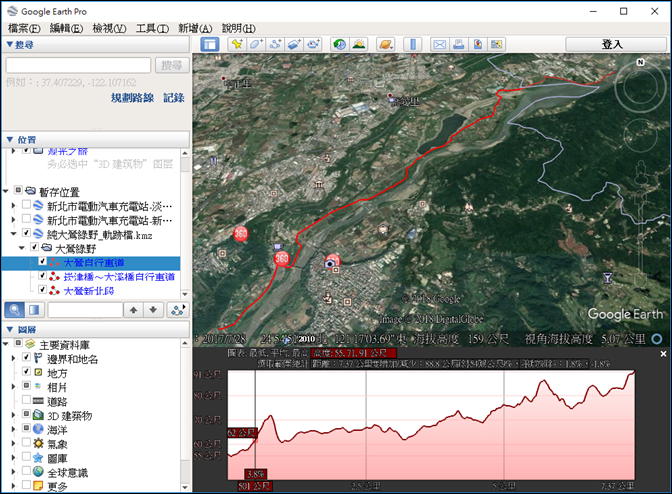Open the Ruler measuring tool

tap(413, 44)
